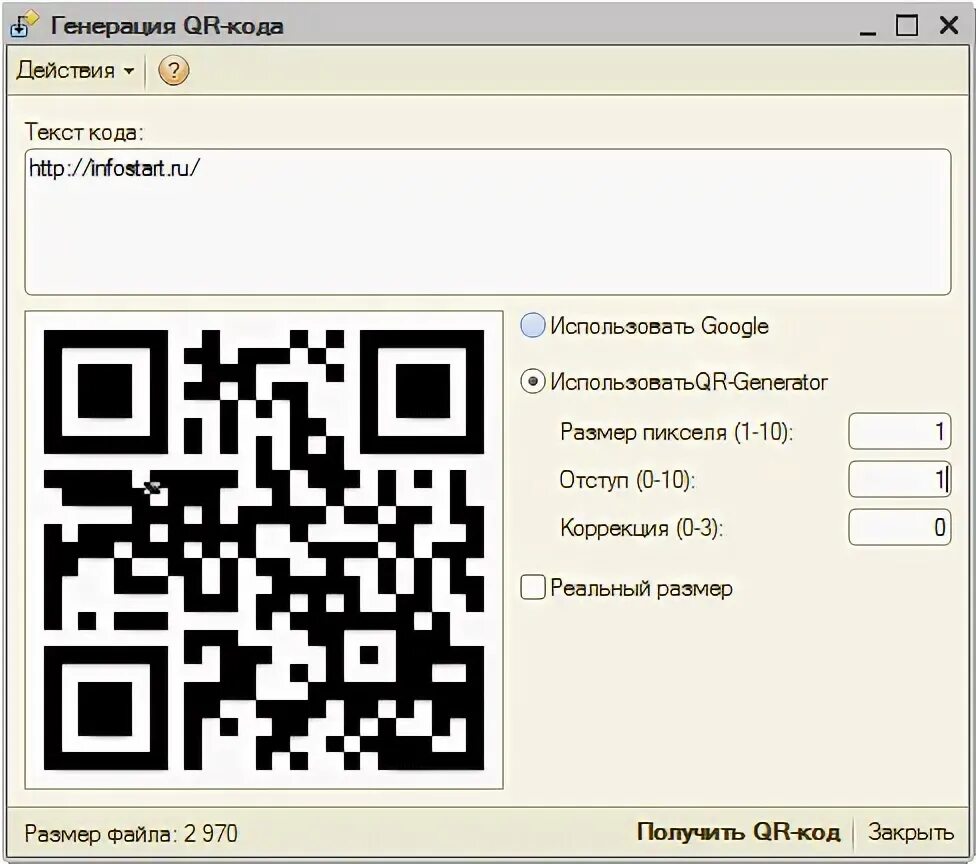
Task: Click the generated QR code image
Action: click(264, 550)
